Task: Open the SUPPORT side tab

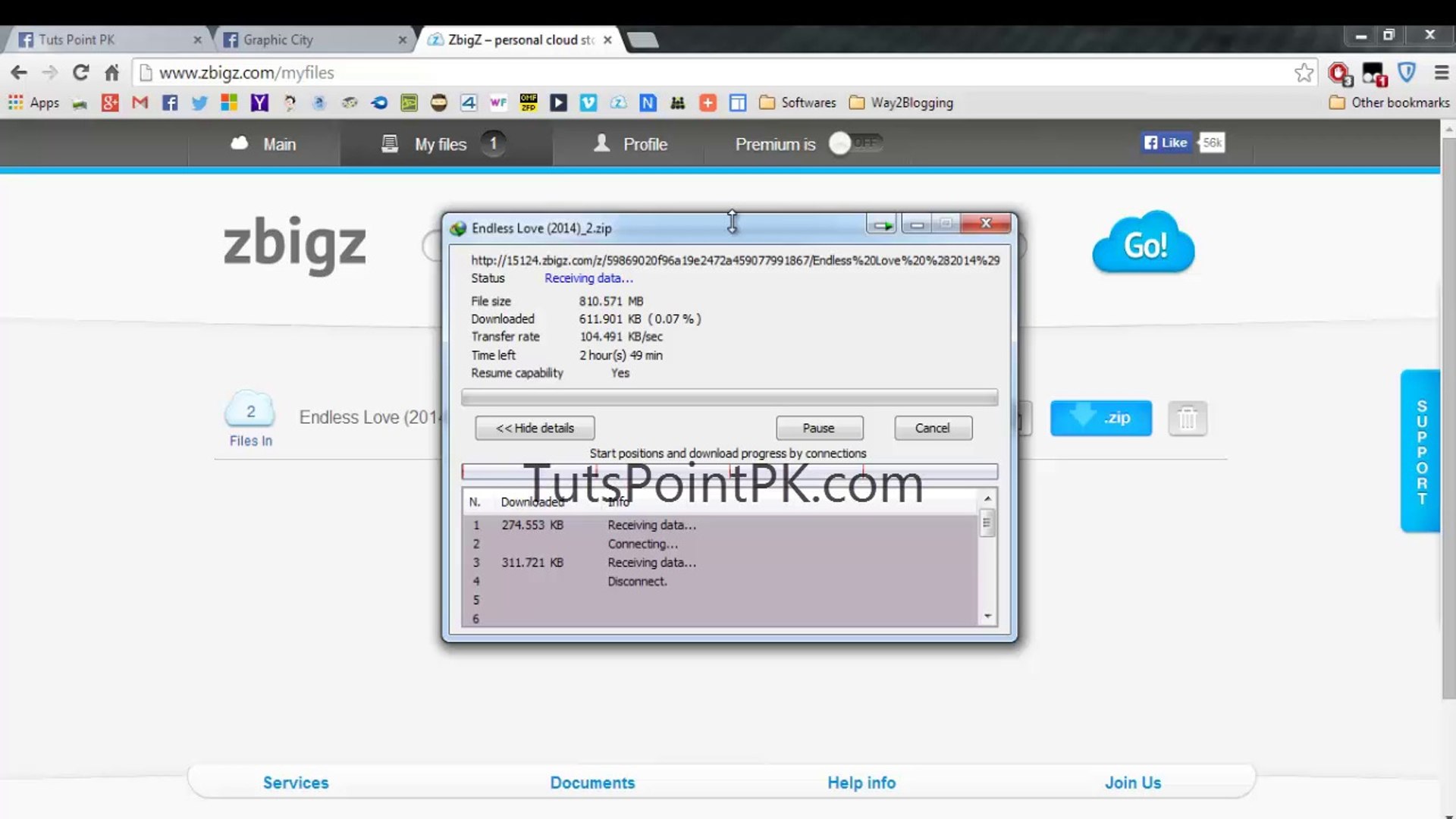Action: pyautogui.click(x=1421, y=451)
